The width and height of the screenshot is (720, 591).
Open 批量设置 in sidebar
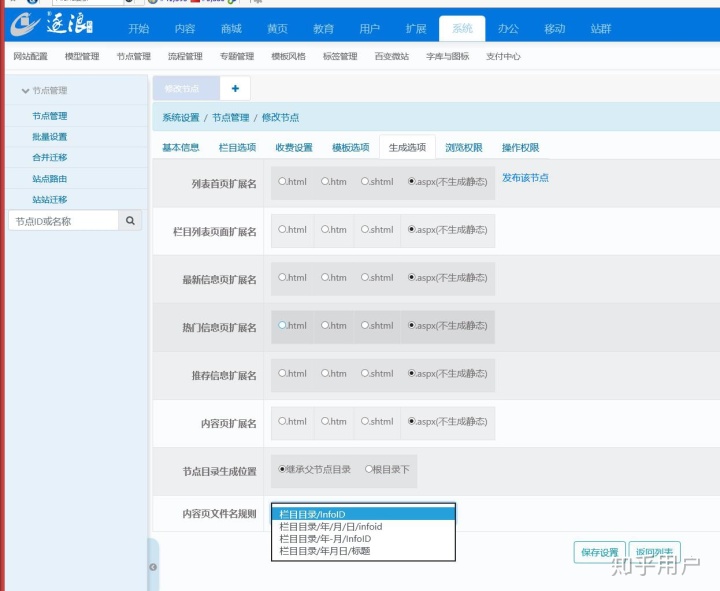(50, 137)
